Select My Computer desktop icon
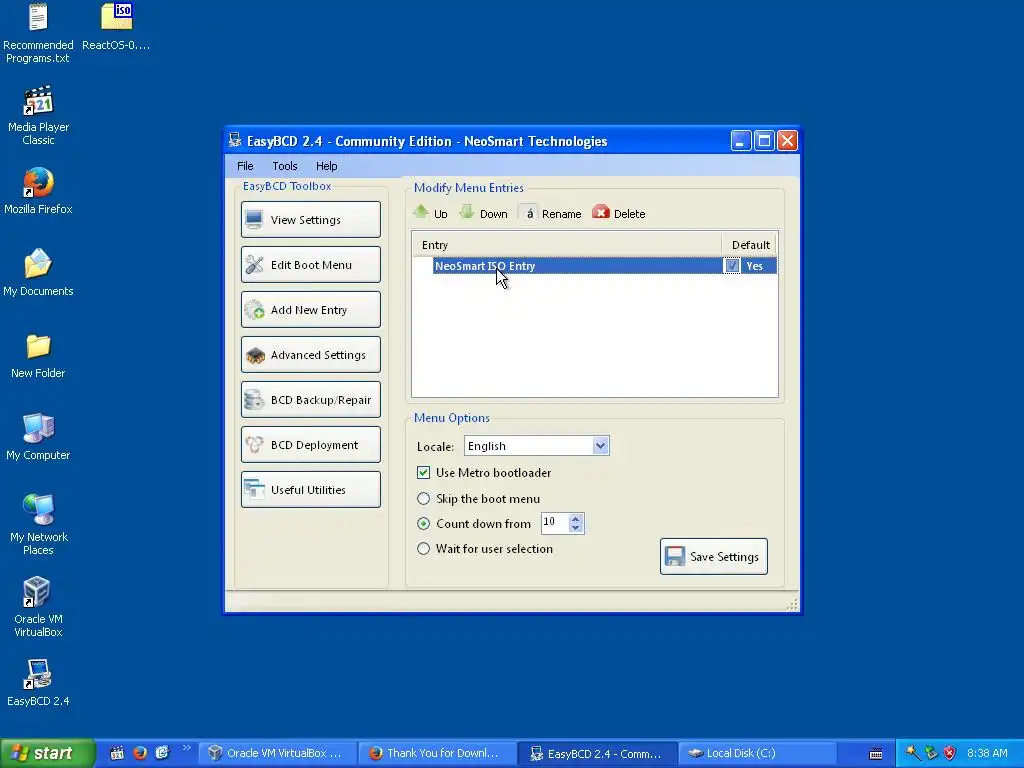 pyautogui.click(x=38, y=436)
